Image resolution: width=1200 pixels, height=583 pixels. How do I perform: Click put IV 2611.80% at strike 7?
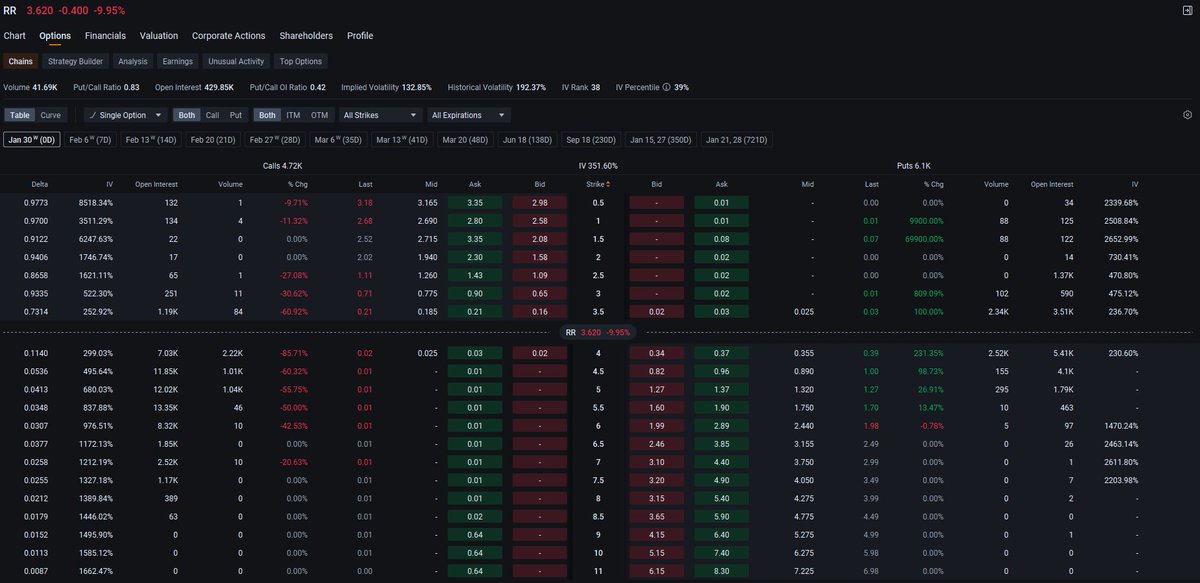1121,461
